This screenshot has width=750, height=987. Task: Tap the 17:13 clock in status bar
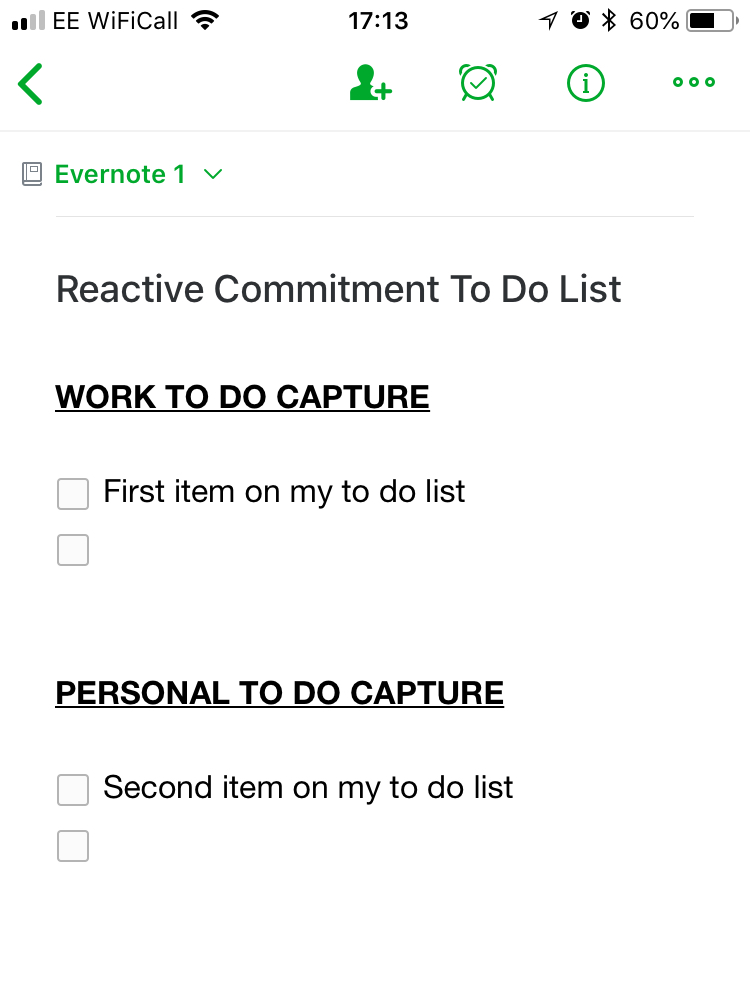pos(378,21)
